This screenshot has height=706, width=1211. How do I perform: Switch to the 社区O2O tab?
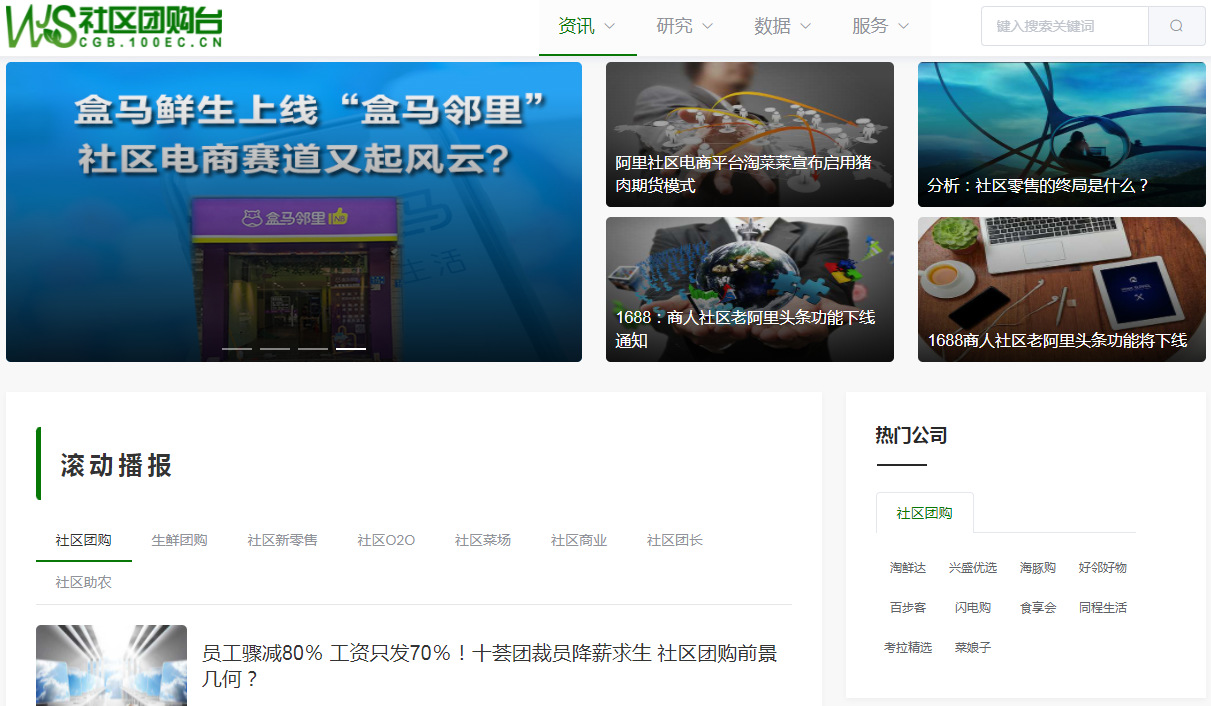[386, 540]
